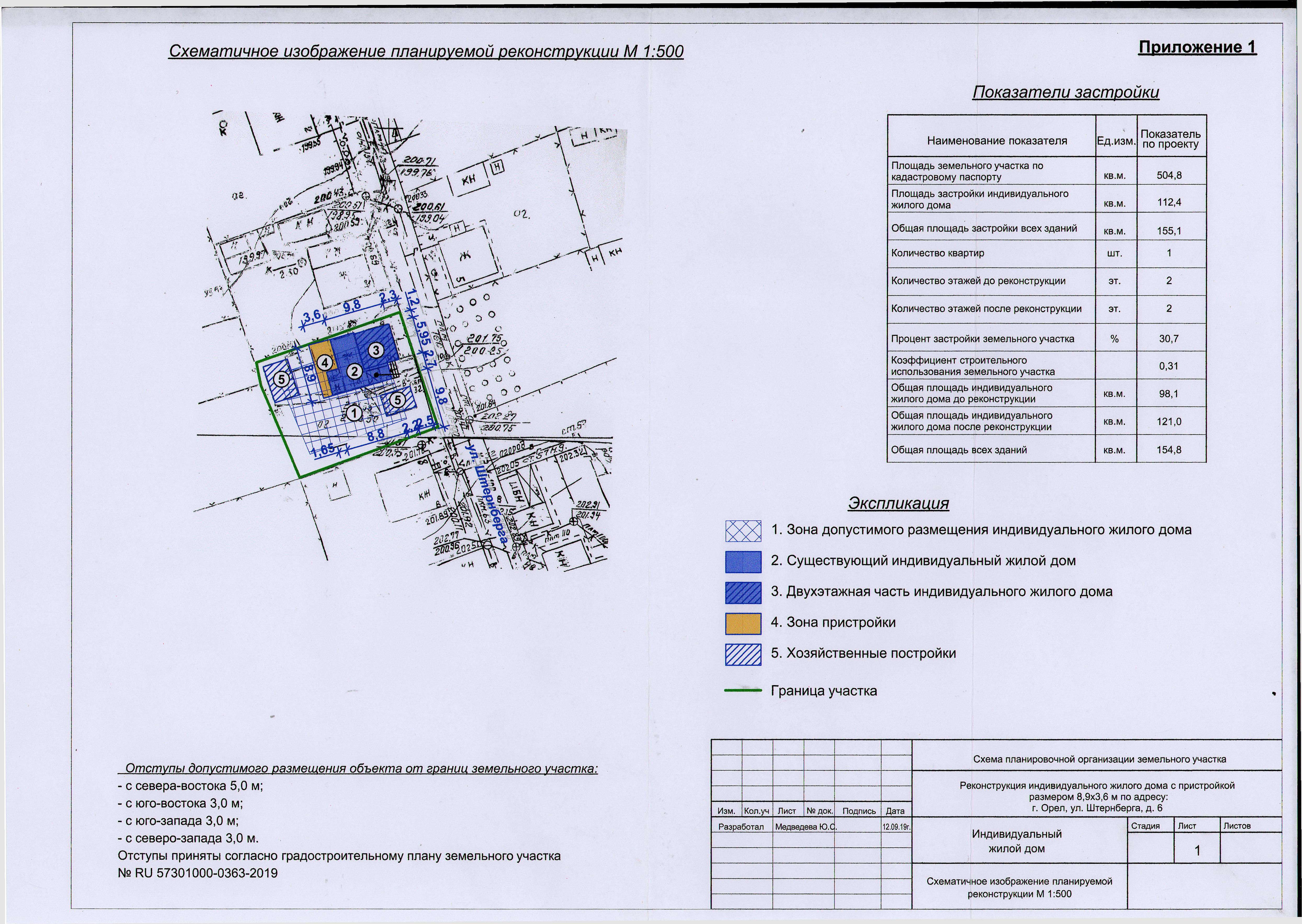Click legend text '5. Хозяйственные постройки'

coord(863,653)
